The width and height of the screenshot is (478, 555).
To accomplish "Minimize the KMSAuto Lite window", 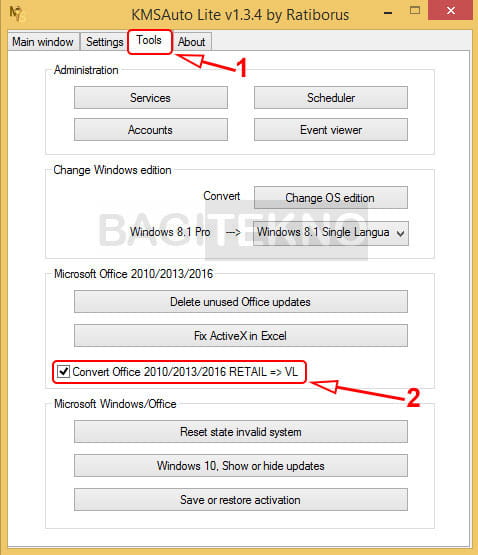I will tap(388, 12).
